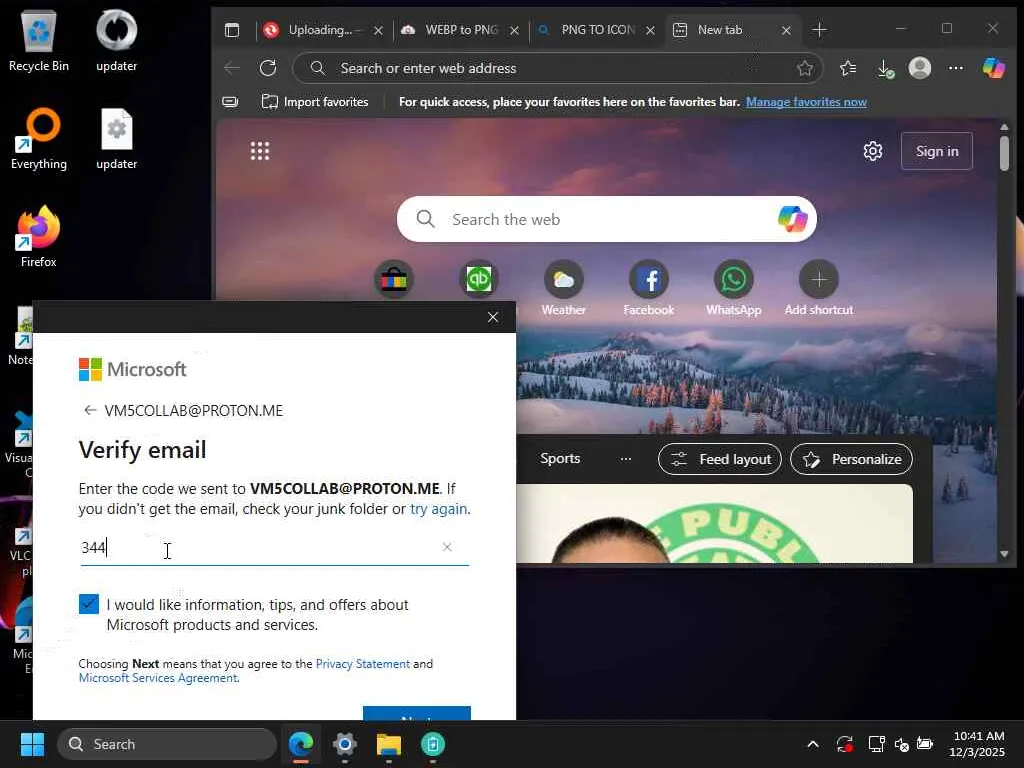Open the QuickBooks shortcut tile
1024x768 pixels.
click(479, 280)
